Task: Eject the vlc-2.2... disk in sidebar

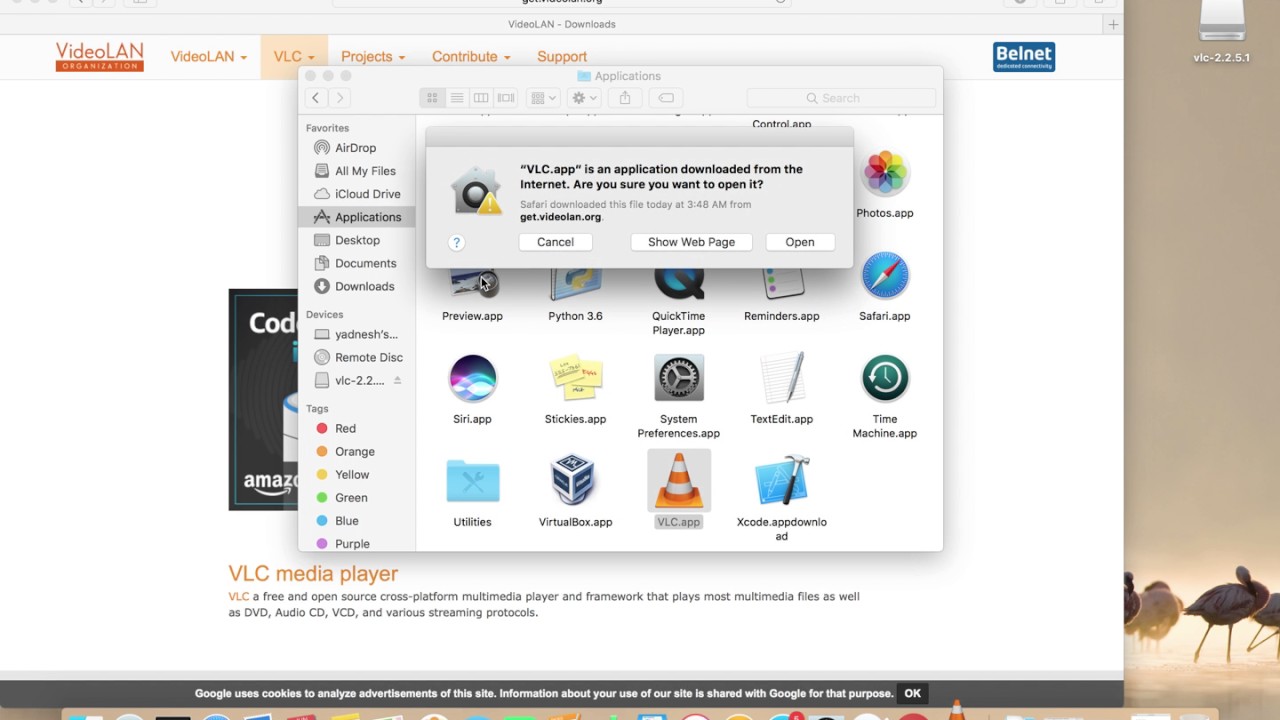Action: tap(397, 381)
